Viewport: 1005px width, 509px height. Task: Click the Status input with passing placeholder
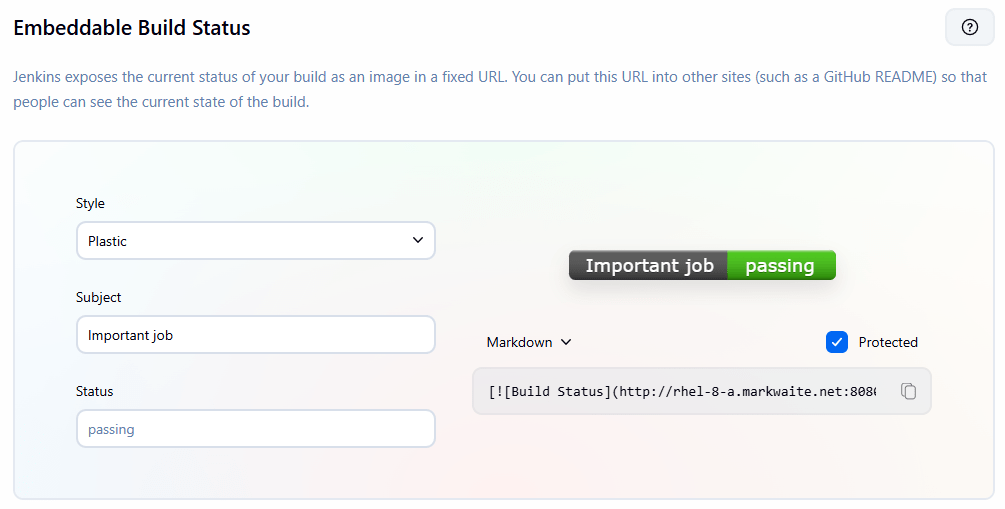pyautogui.click(x=256, y=429)
